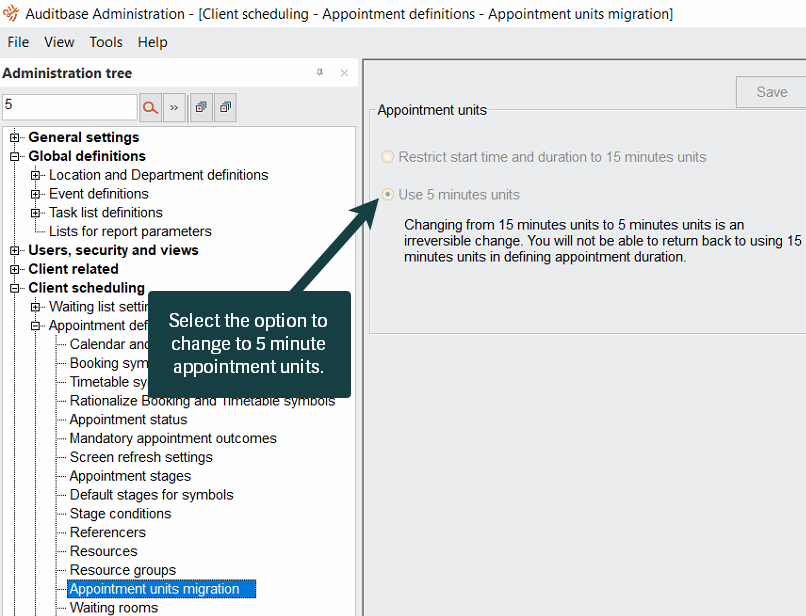Screen dimensions: 806x616
Task: Select Appointment units migration in the tree
Action: tap(161, 589)
